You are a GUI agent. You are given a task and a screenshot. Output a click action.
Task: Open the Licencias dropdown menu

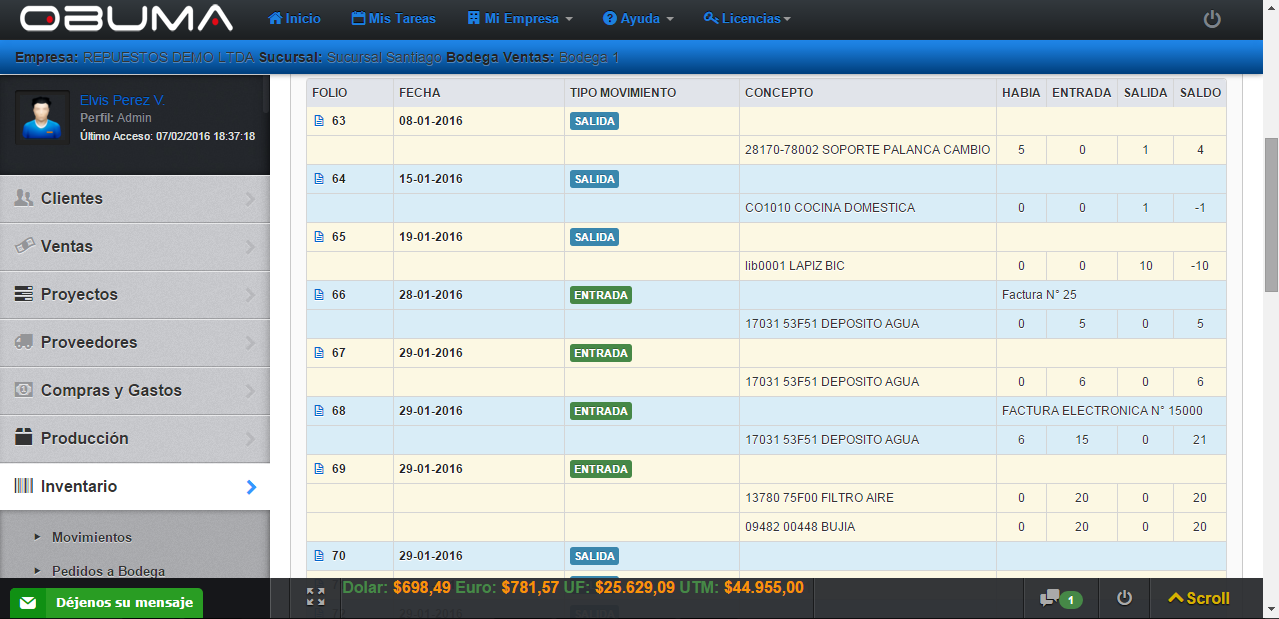tap(747, 19)
